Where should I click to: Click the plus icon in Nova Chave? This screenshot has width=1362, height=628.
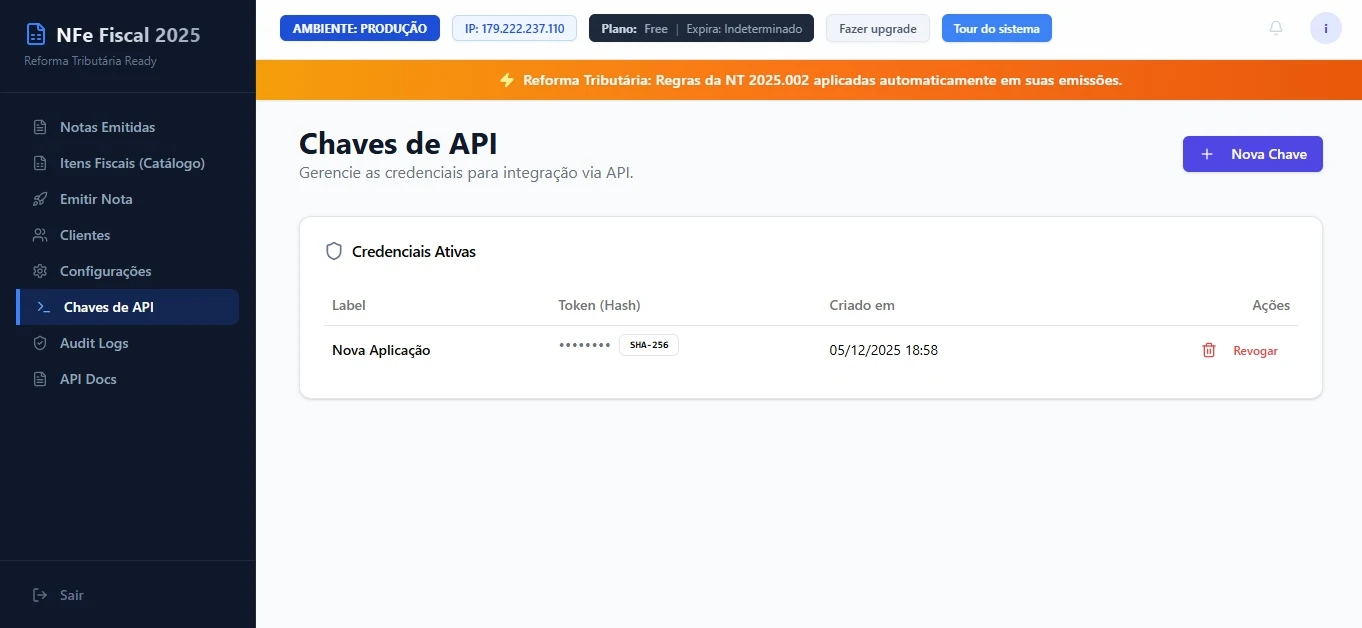click(x=1207, y=154)
